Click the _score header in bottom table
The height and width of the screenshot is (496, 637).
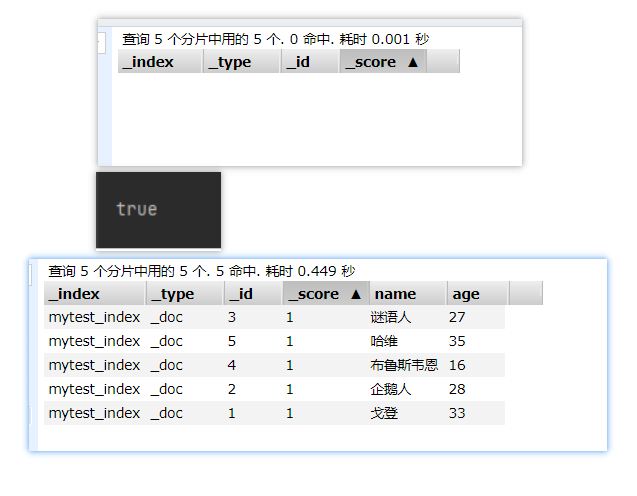[326, 293]
